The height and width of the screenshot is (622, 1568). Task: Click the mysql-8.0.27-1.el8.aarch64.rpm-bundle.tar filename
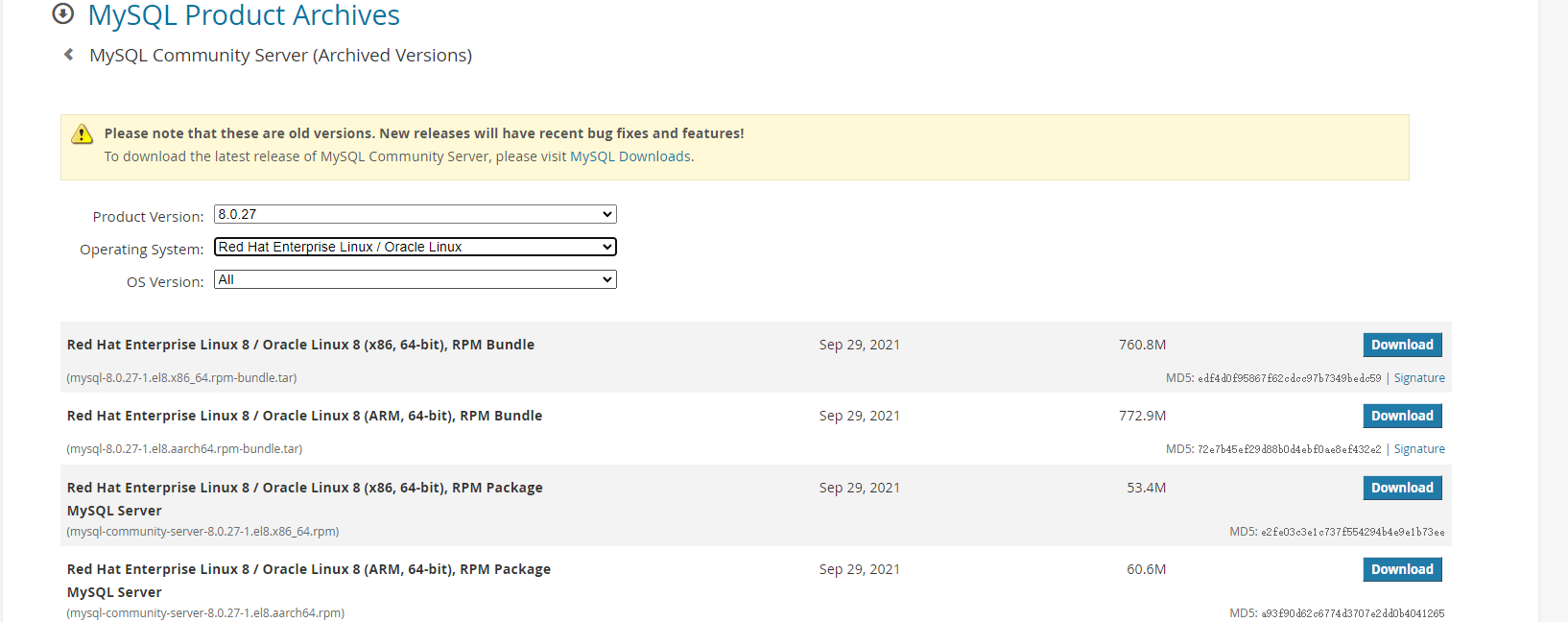pos(184,449)
